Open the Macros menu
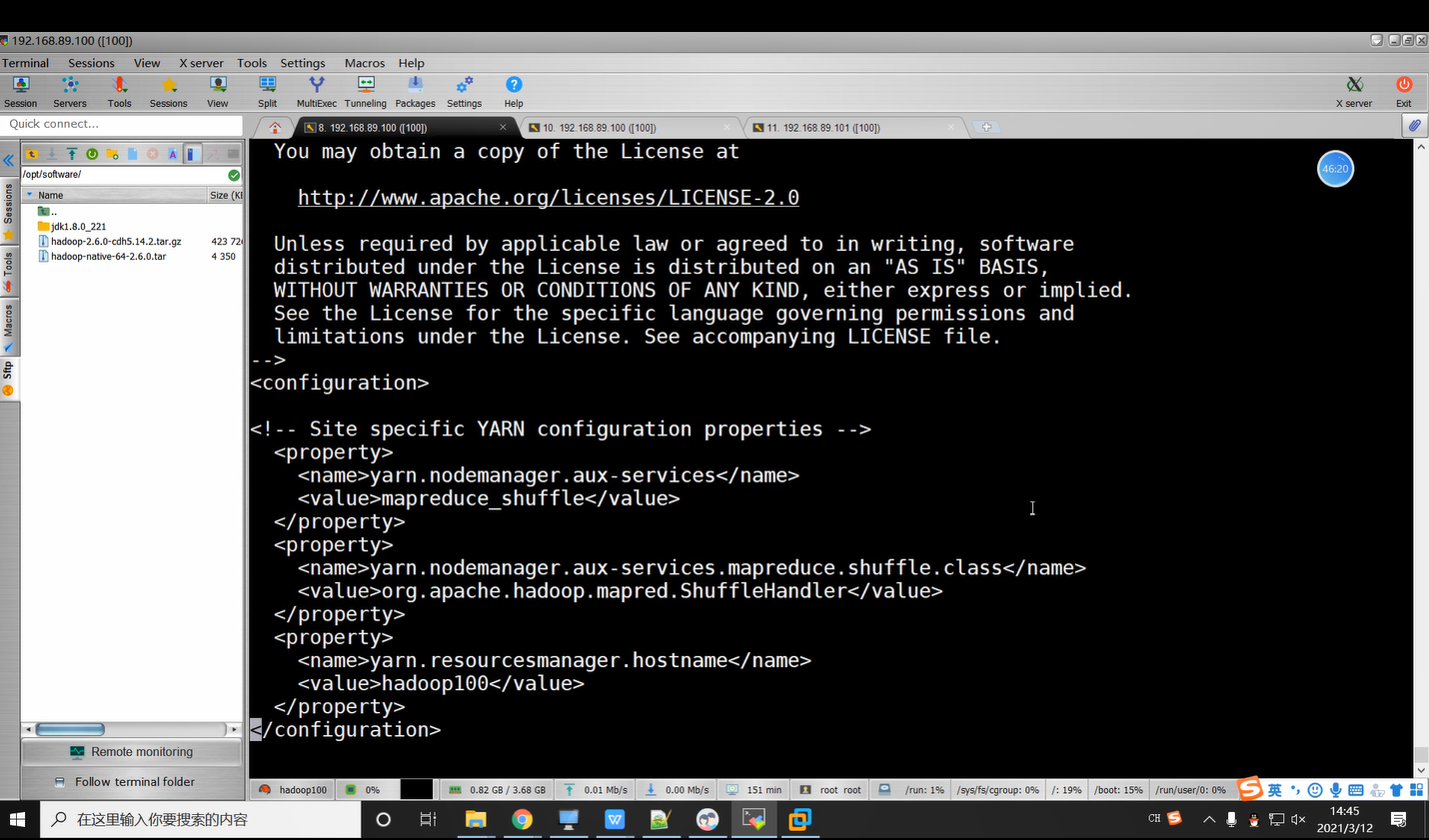Image resolution: width=1429 pixels, height=840 pixels. [365, 63]
